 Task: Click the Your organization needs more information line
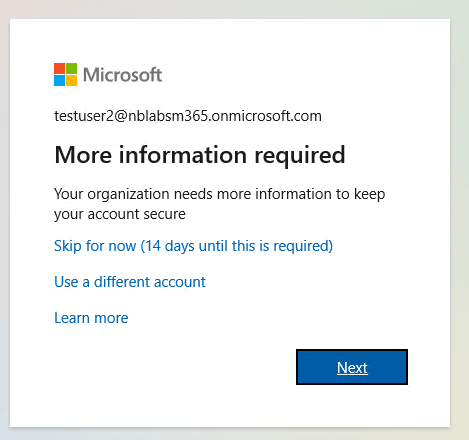pyautogui.click(x=220, y=194)
